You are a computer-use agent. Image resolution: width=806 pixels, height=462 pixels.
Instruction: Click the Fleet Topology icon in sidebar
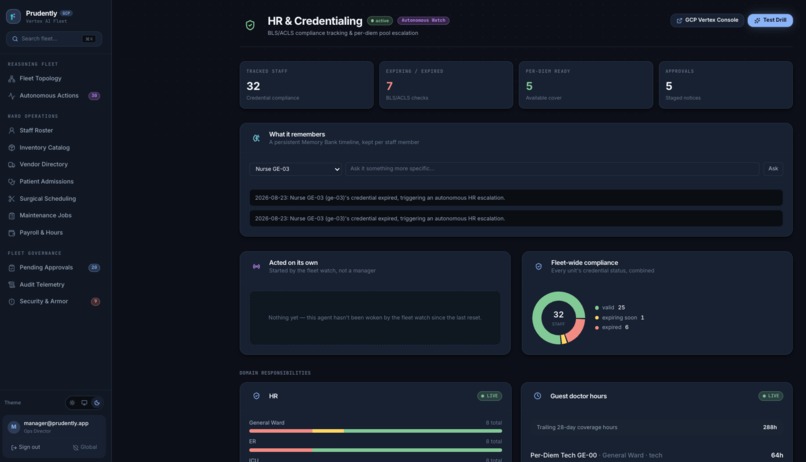click(11, 79)
